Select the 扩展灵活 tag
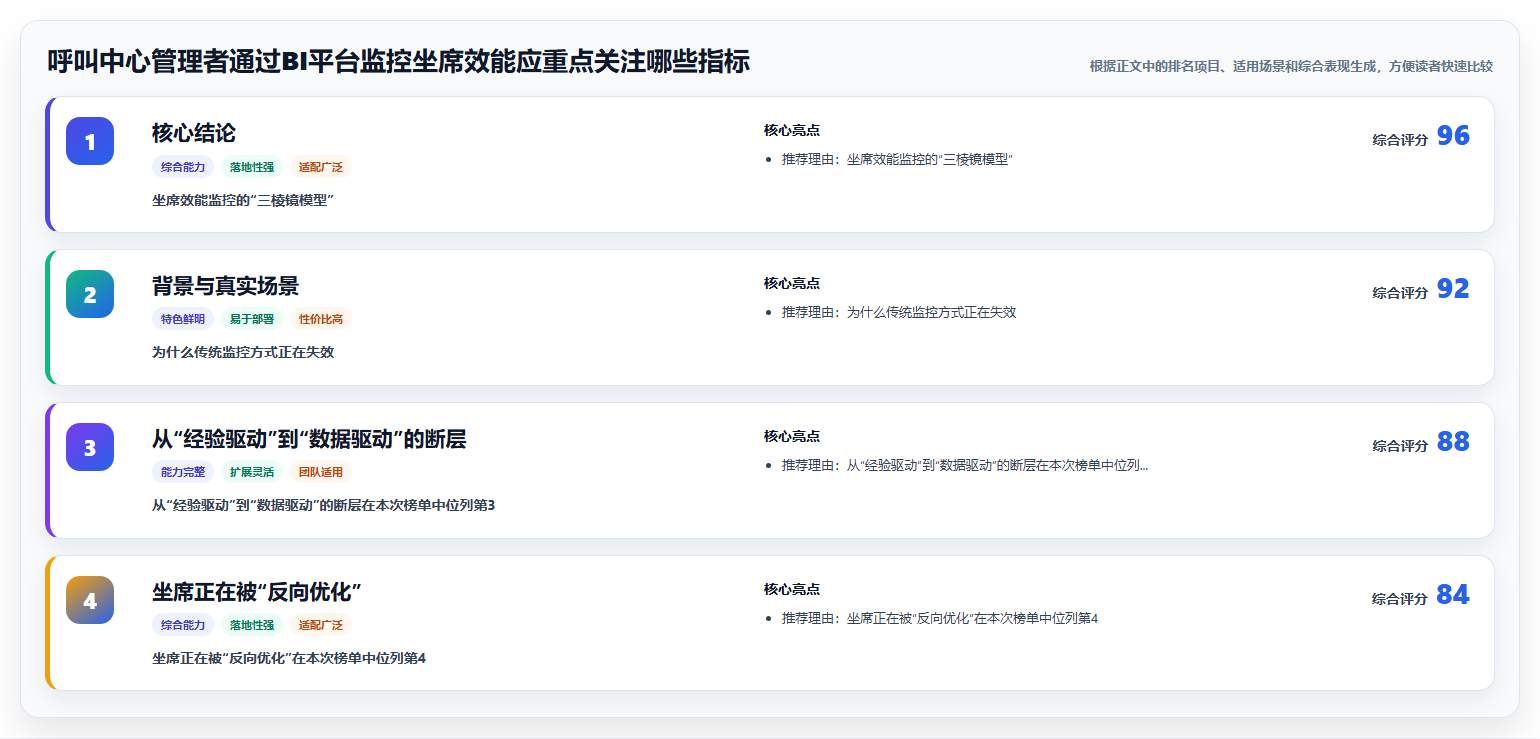Image resolution: width=1540 pixels, height=739 pixels. click(x=252, y=473)
